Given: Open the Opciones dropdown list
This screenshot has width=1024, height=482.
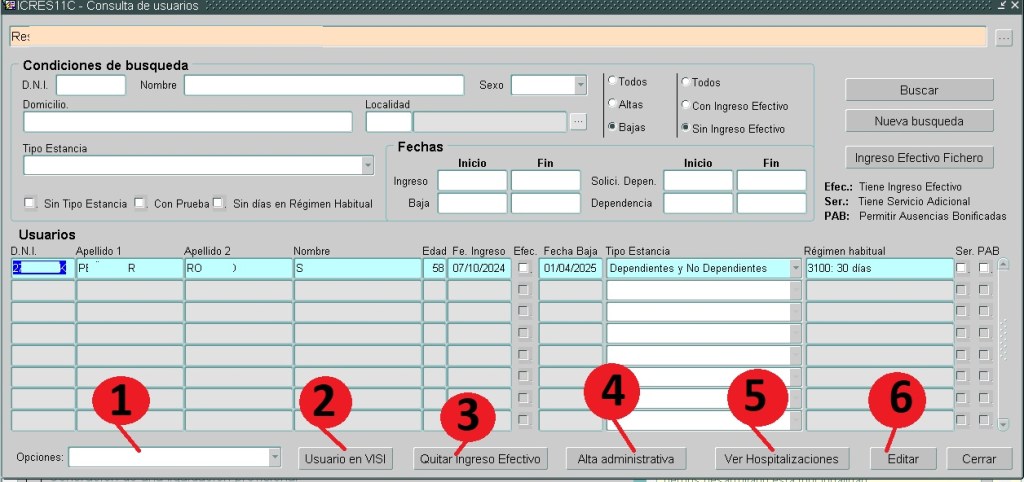Looking at the screenshot, I should 275,457.
